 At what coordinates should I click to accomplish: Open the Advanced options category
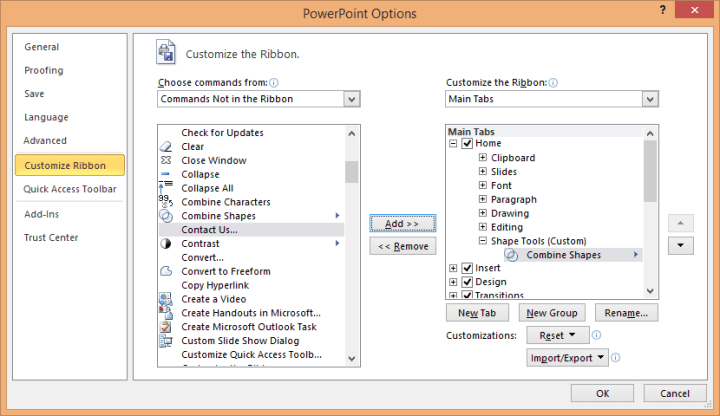coord(45,141)
